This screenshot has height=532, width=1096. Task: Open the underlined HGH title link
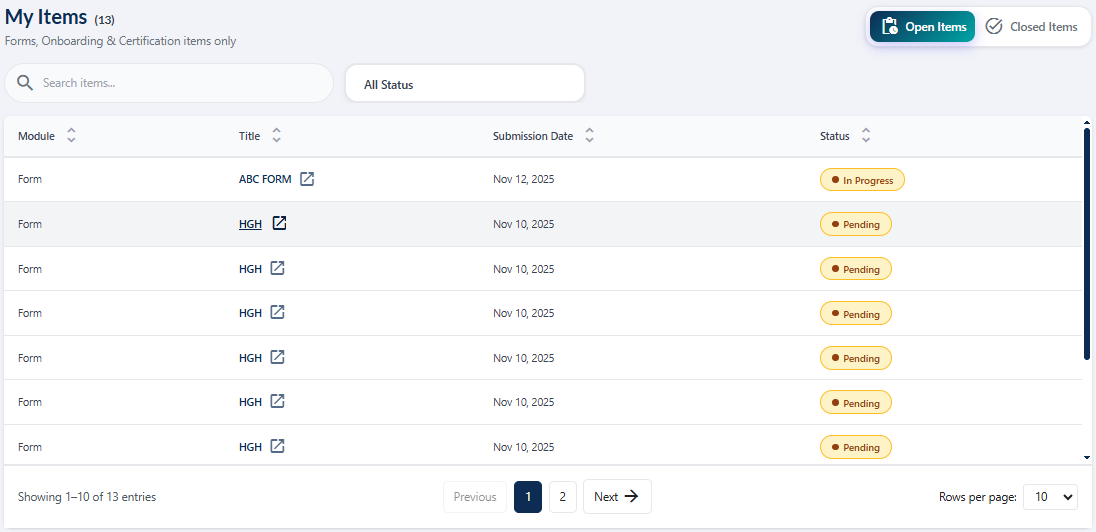point(250,224)
